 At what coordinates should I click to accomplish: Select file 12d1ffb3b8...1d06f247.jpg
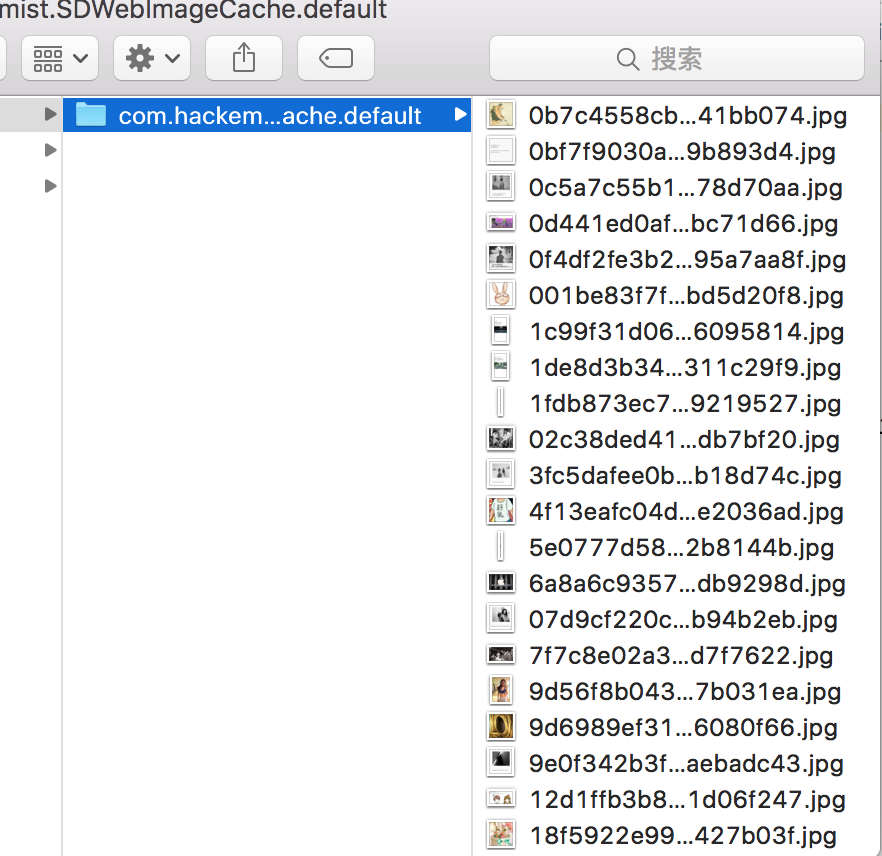pyautogui.click(x=676, y=799)
